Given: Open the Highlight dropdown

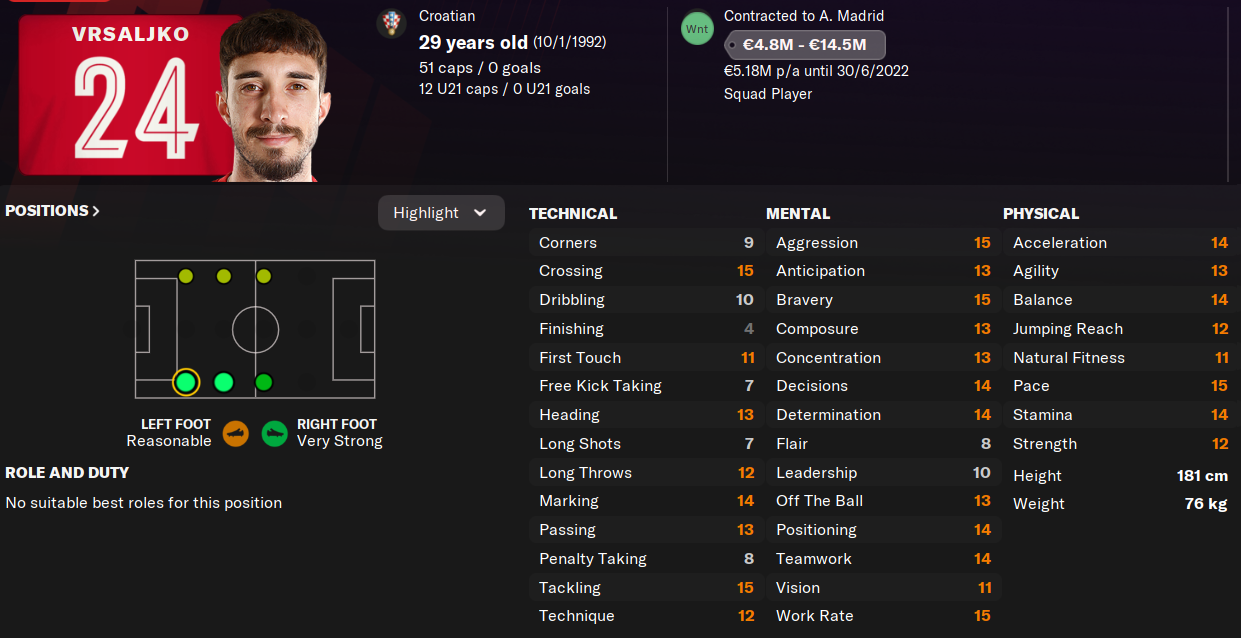Looking at the screenshot, I should point(441,213).
